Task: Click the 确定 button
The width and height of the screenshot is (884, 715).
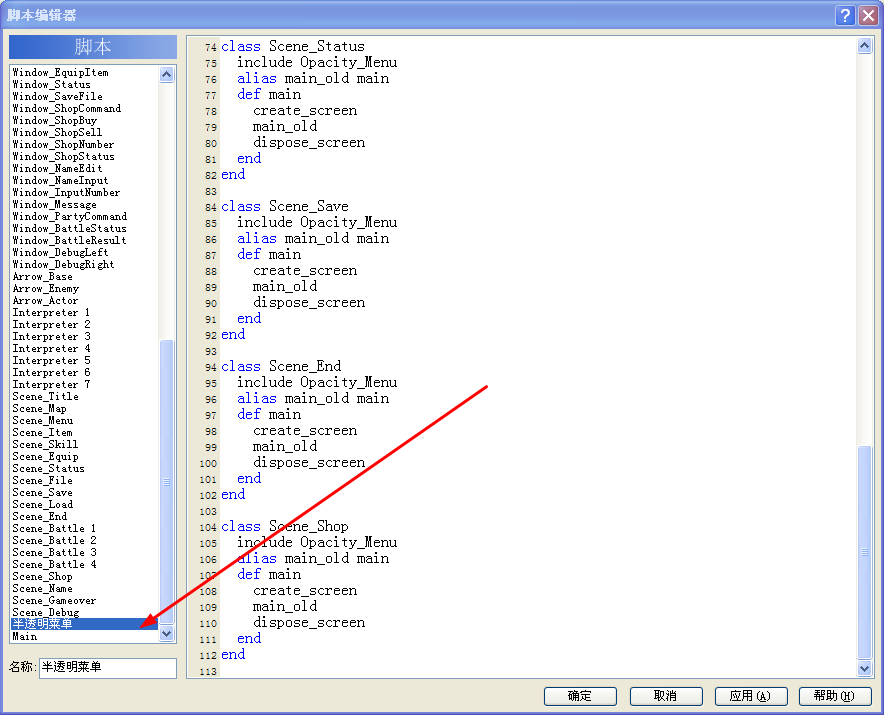Action: 580,696
